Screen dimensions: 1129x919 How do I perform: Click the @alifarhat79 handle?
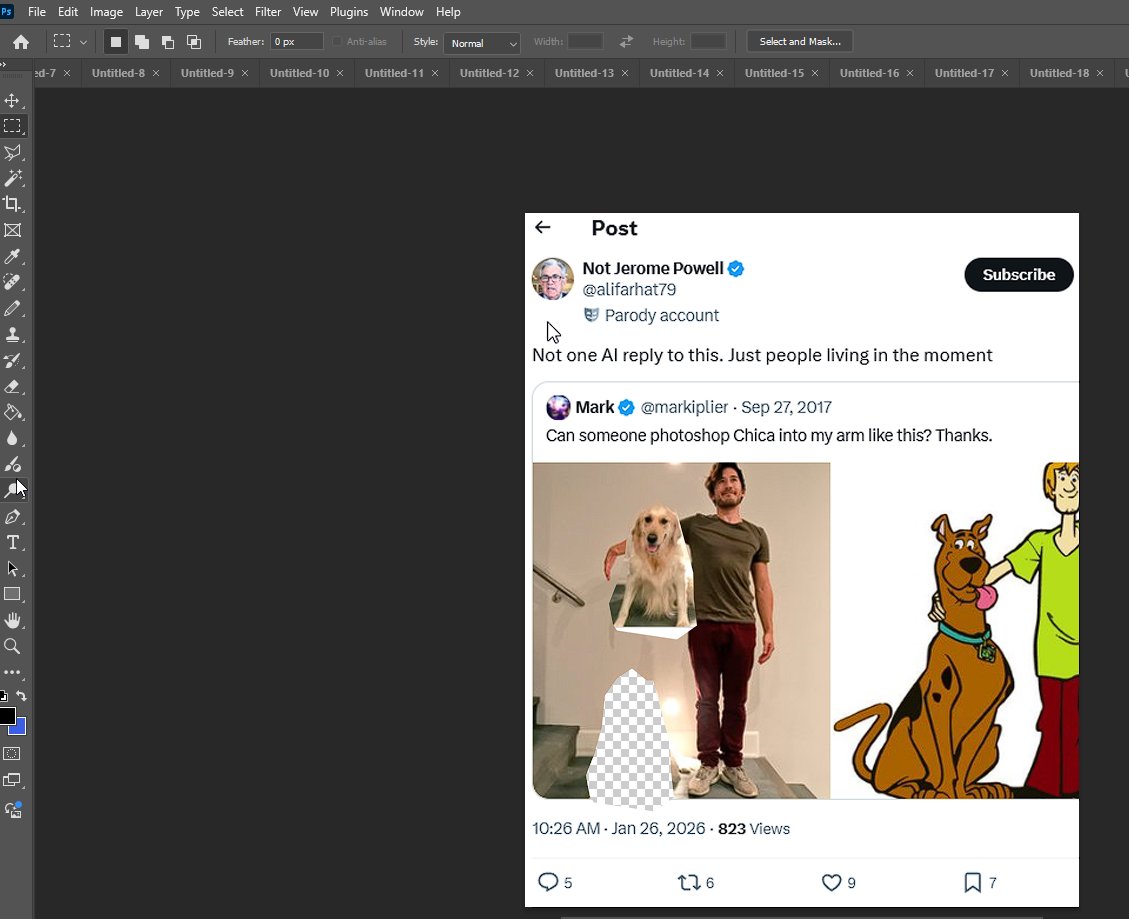[x=629, y=290]
